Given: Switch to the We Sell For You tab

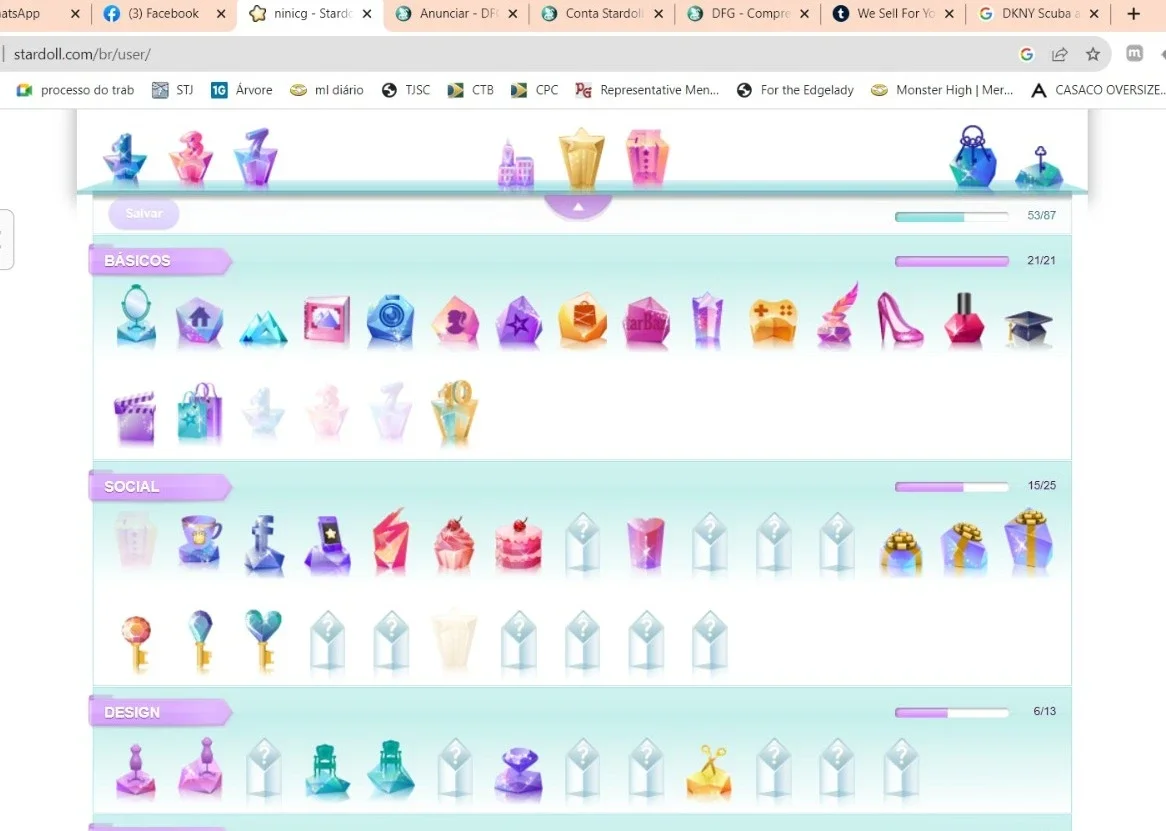Looking at the screenshot, I should (894, 13).
